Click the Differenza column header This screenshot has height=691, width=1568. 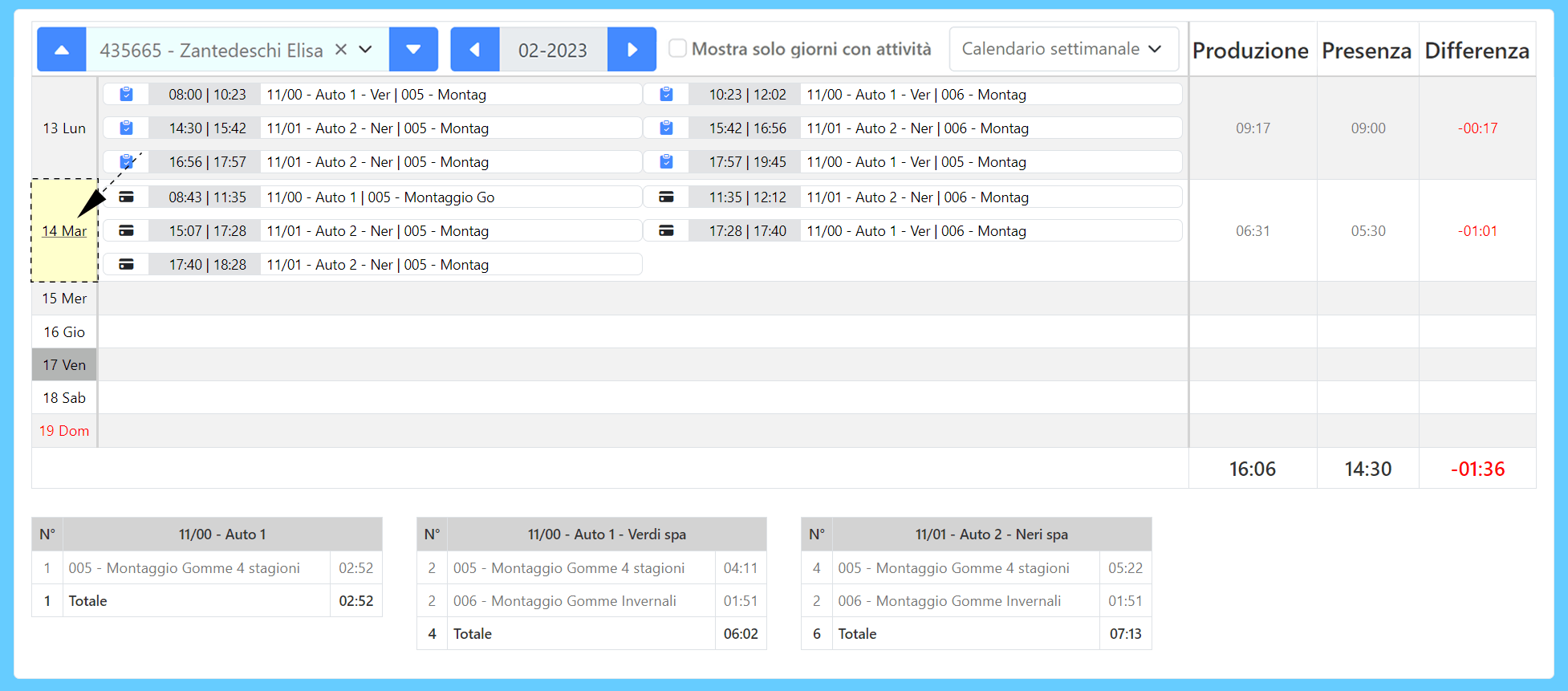click(1477, 51)
